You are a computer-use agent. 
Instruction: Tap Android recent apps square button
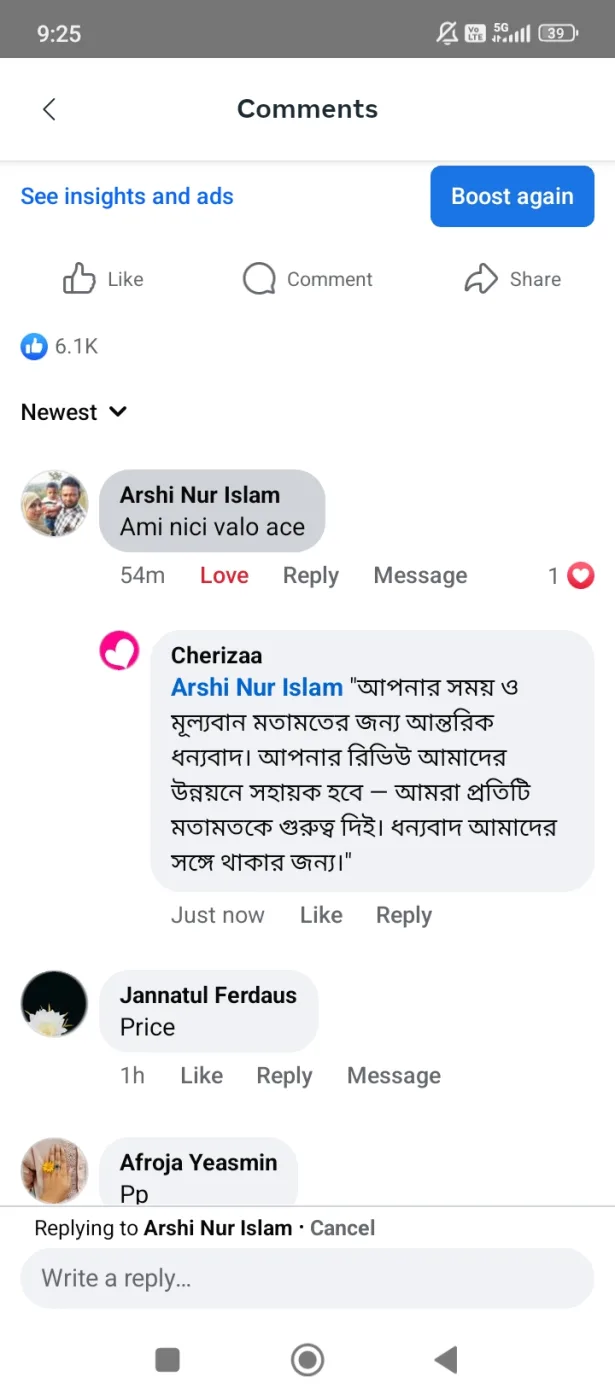pyautogui.click(x=168, y=1360)
